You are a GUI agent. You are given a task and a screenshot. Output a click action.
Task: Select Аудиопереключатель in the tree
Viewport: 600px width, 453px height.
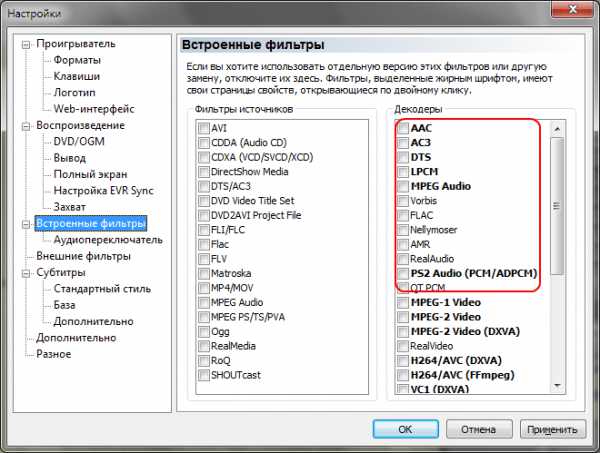coord(108,240)
